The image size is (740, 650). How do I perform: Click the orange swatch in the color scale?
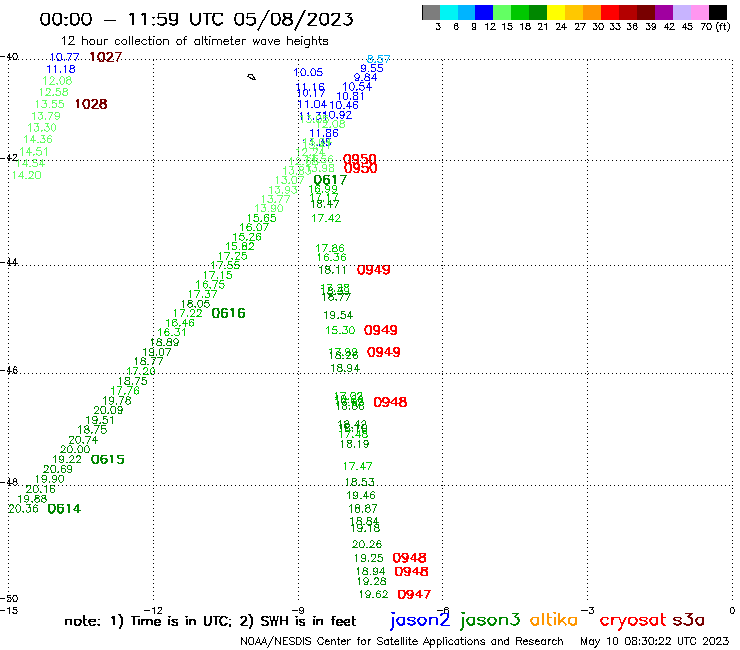(x=592, y=12)
